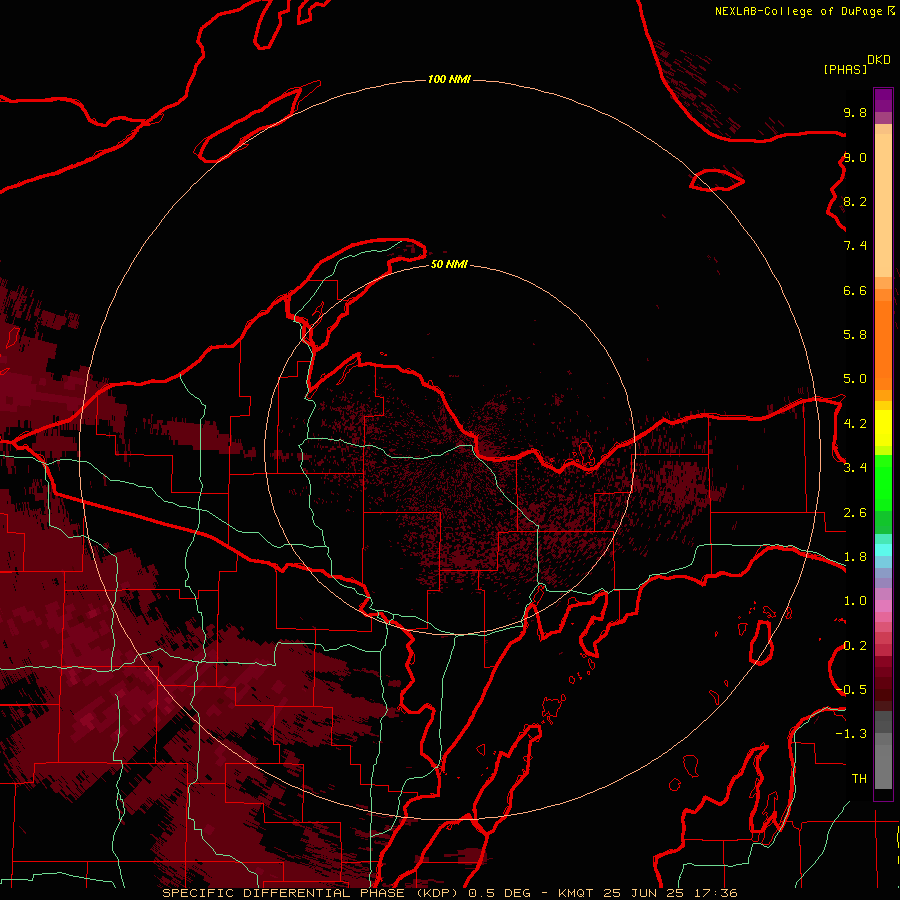Pick the bright green color bar segment
Screen dimensions: 900x900
(883, 482)
